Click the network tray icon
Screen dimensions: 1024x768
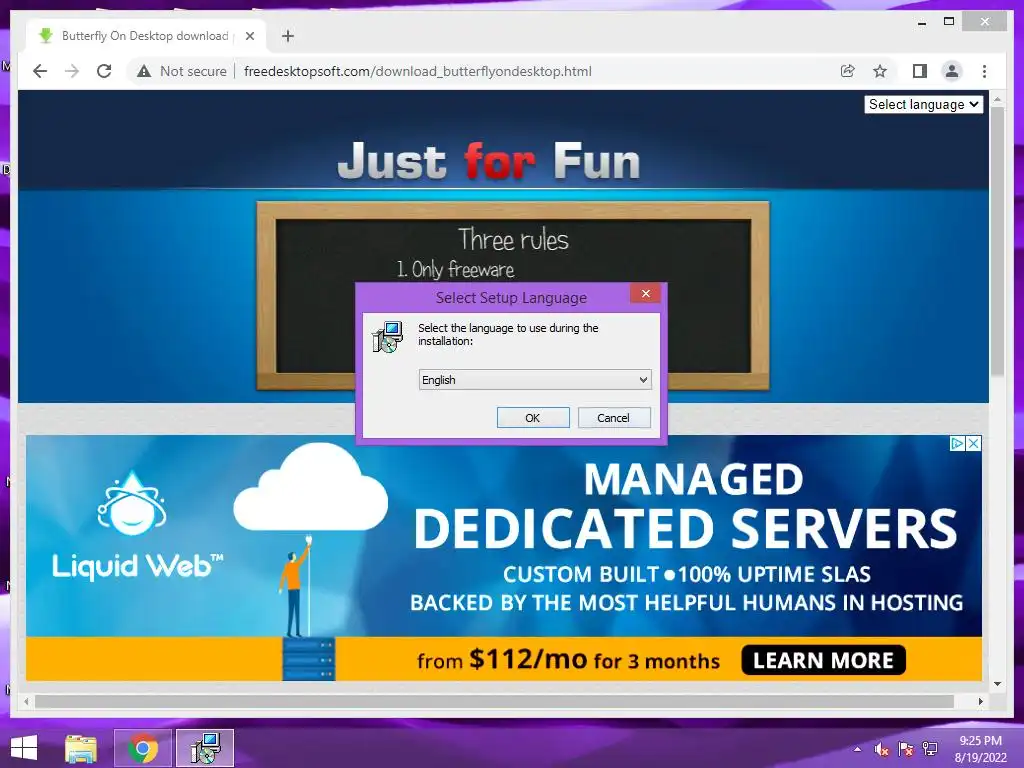930,749
